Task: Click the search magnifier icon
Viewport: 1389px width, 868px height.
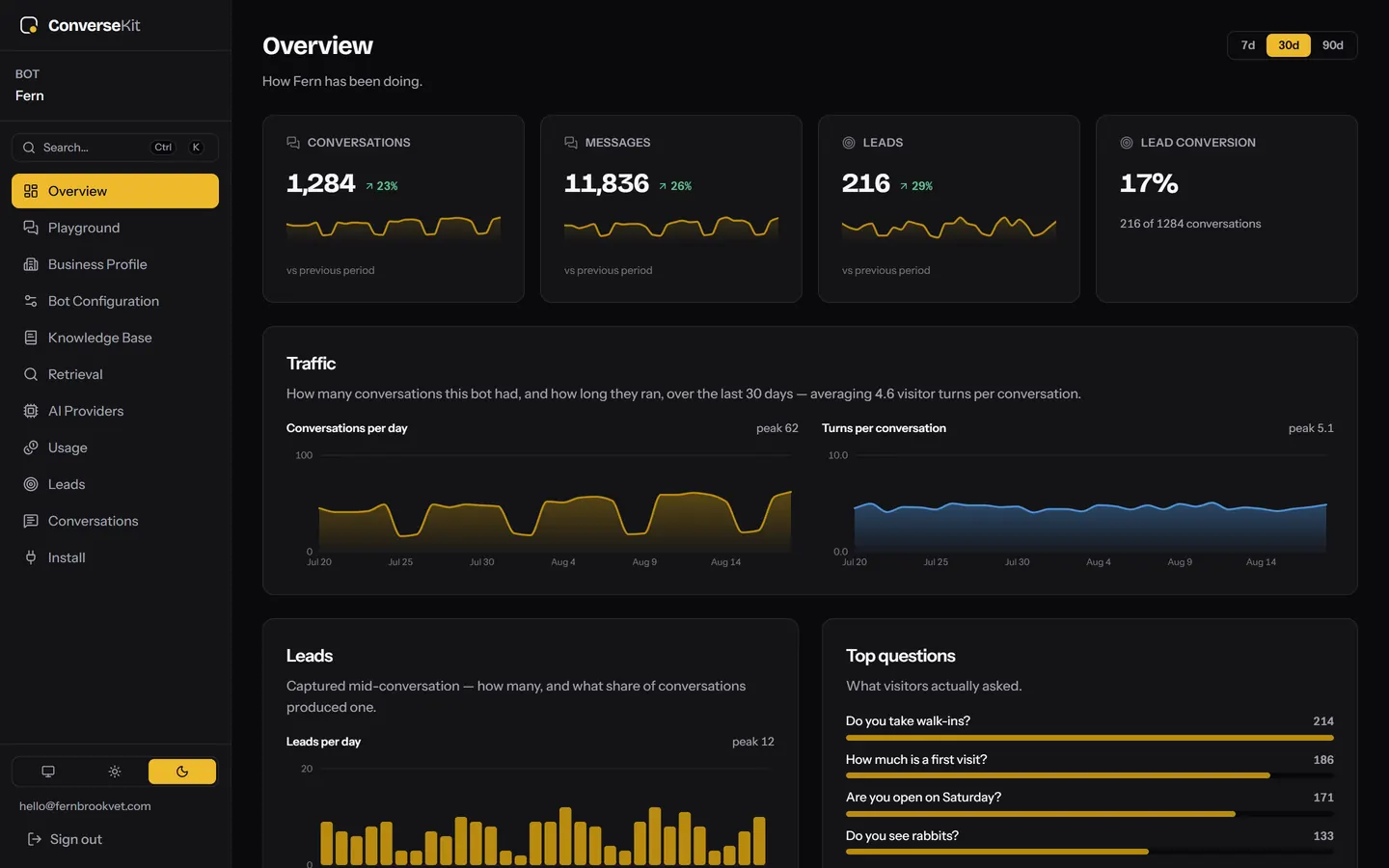Action: coord(28,148)
